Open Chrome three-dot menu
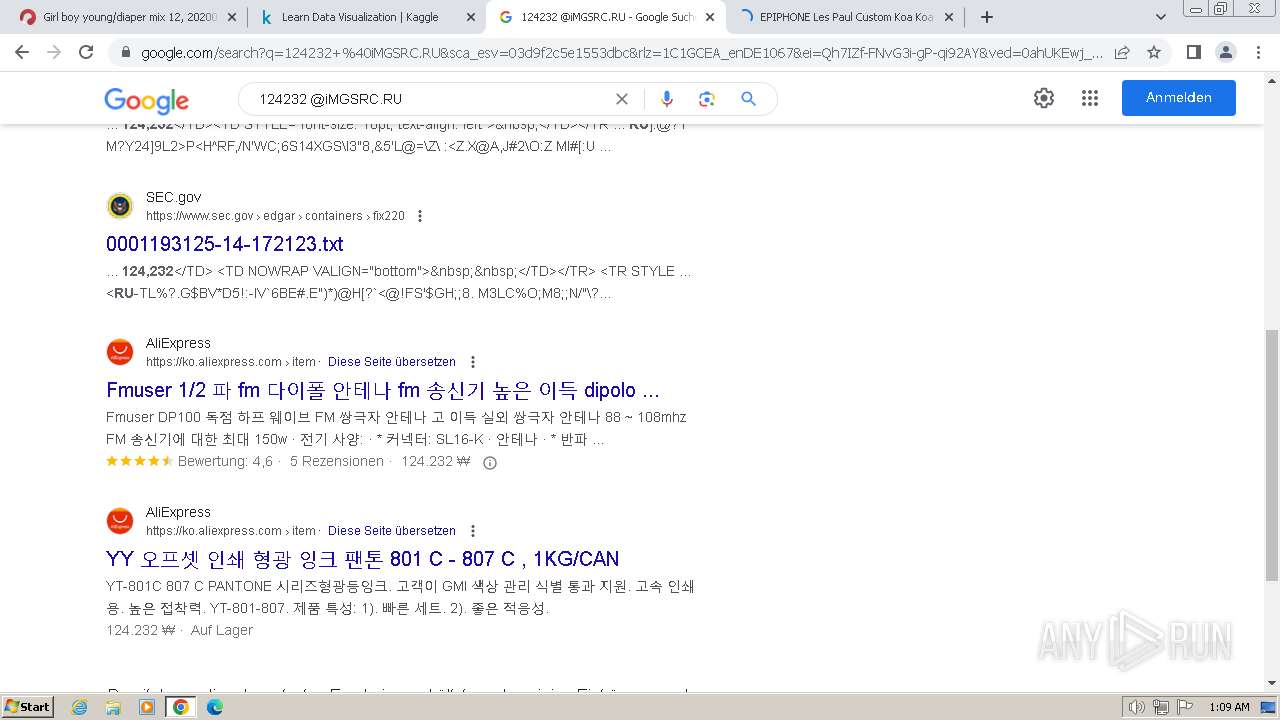This screenshot has height=720, width=1280. pos(1258,52)
